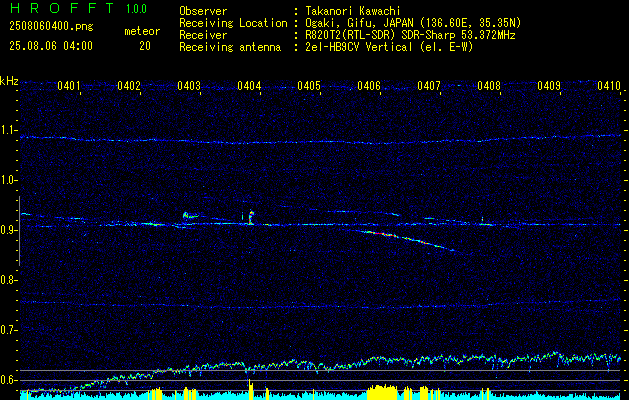Click the date 25.08.06 04:00
The height and width of the screenshot is (400, 629).
coord(51,46)
